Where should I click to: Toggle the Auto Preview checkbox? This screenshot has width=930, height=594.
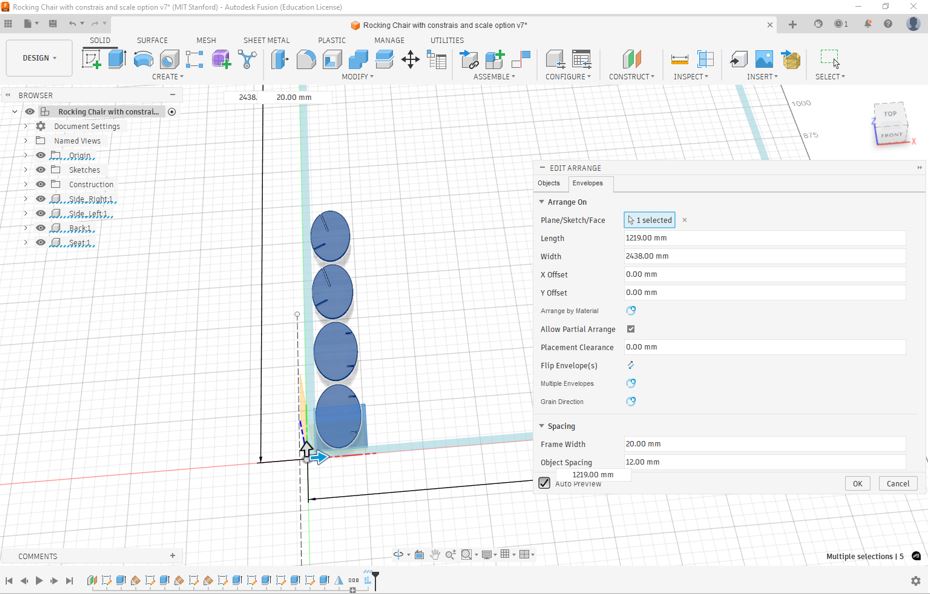(x=545, y=483)
